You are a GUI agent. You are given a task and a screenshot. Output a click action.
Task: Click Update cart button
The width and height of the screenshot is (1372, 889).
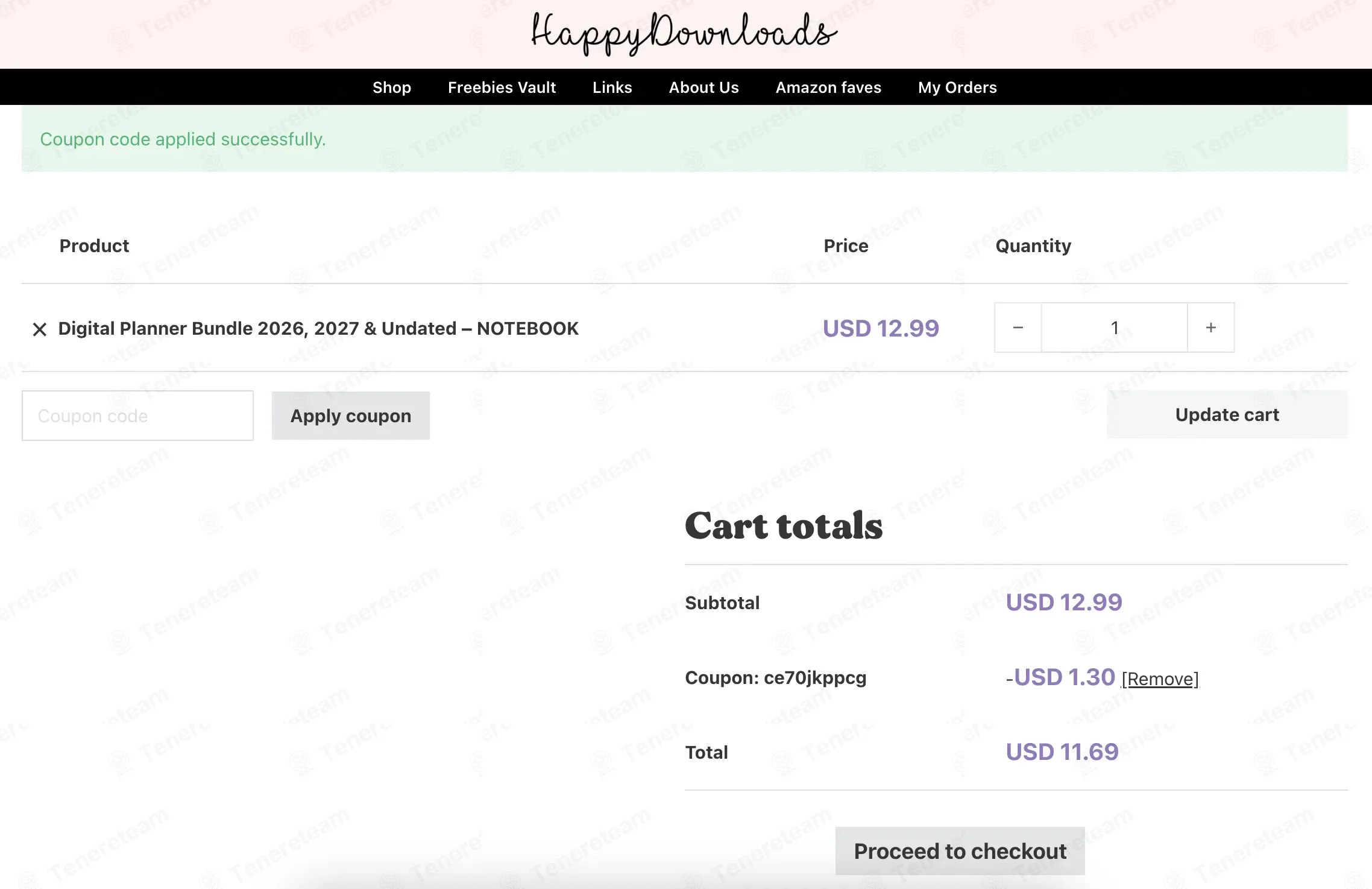point(1227,414)
